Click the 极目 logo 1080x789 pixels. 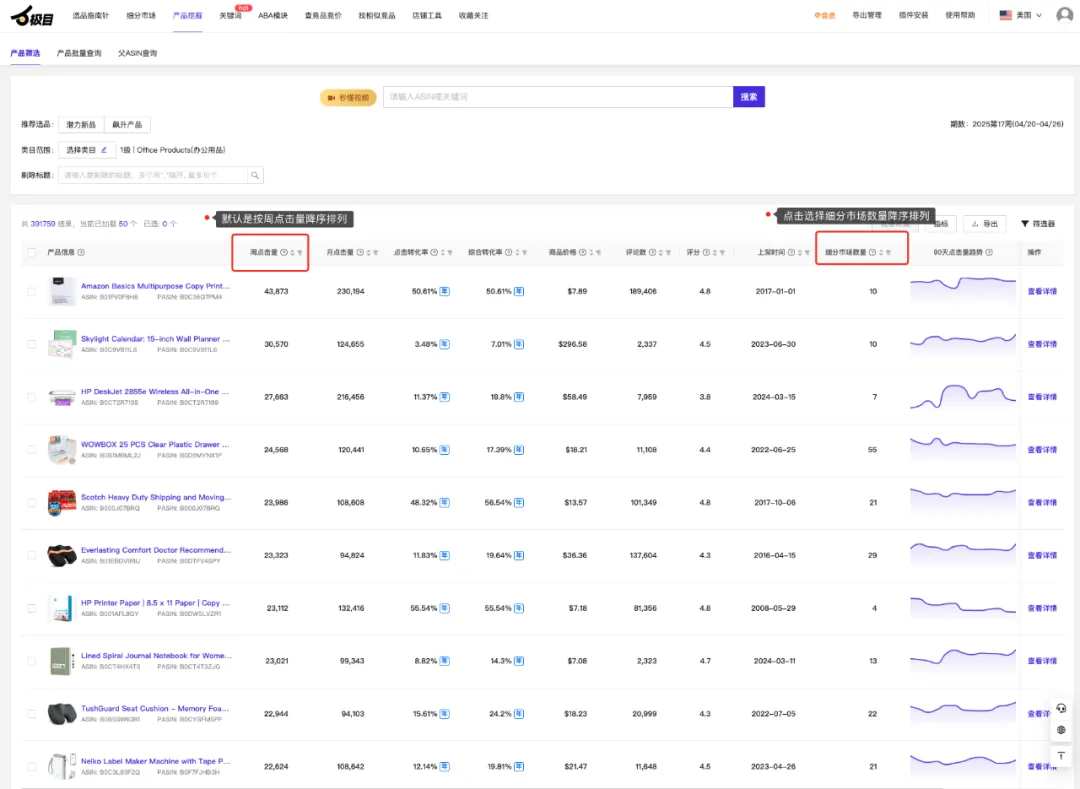click(32, 17)
